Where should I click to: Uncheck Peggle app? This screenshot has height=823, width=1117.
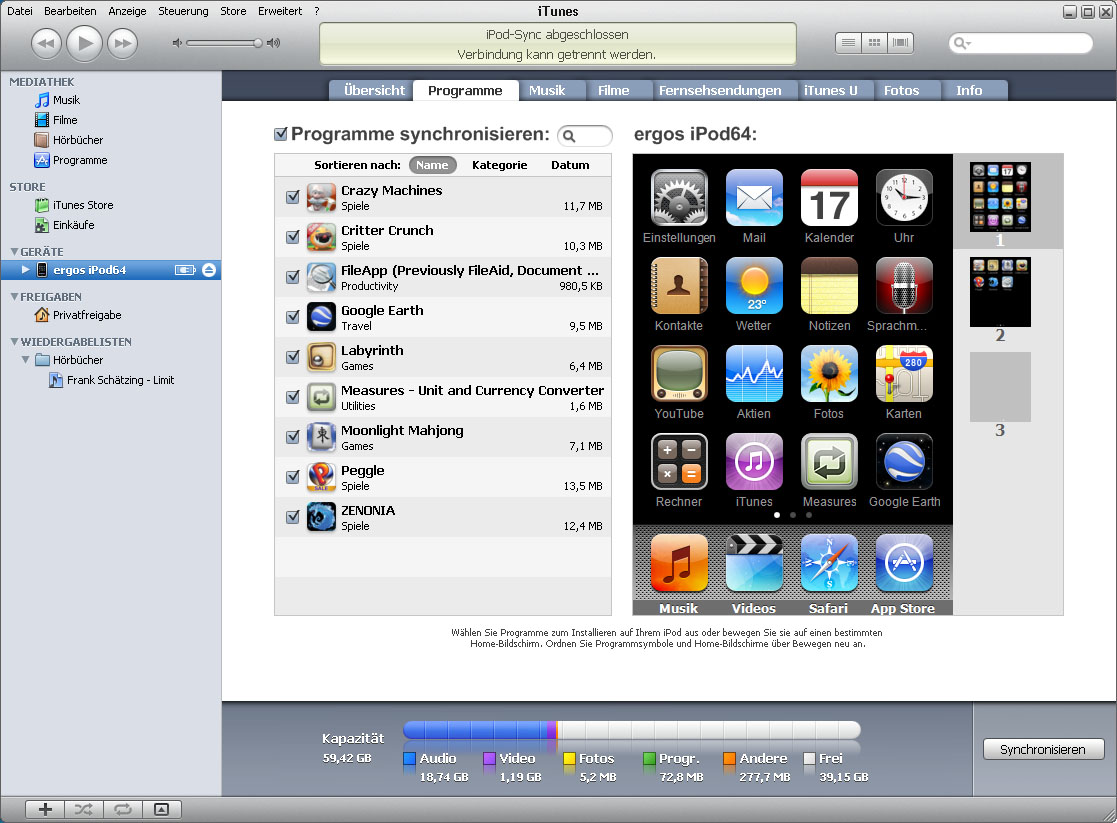click(292, 476)
